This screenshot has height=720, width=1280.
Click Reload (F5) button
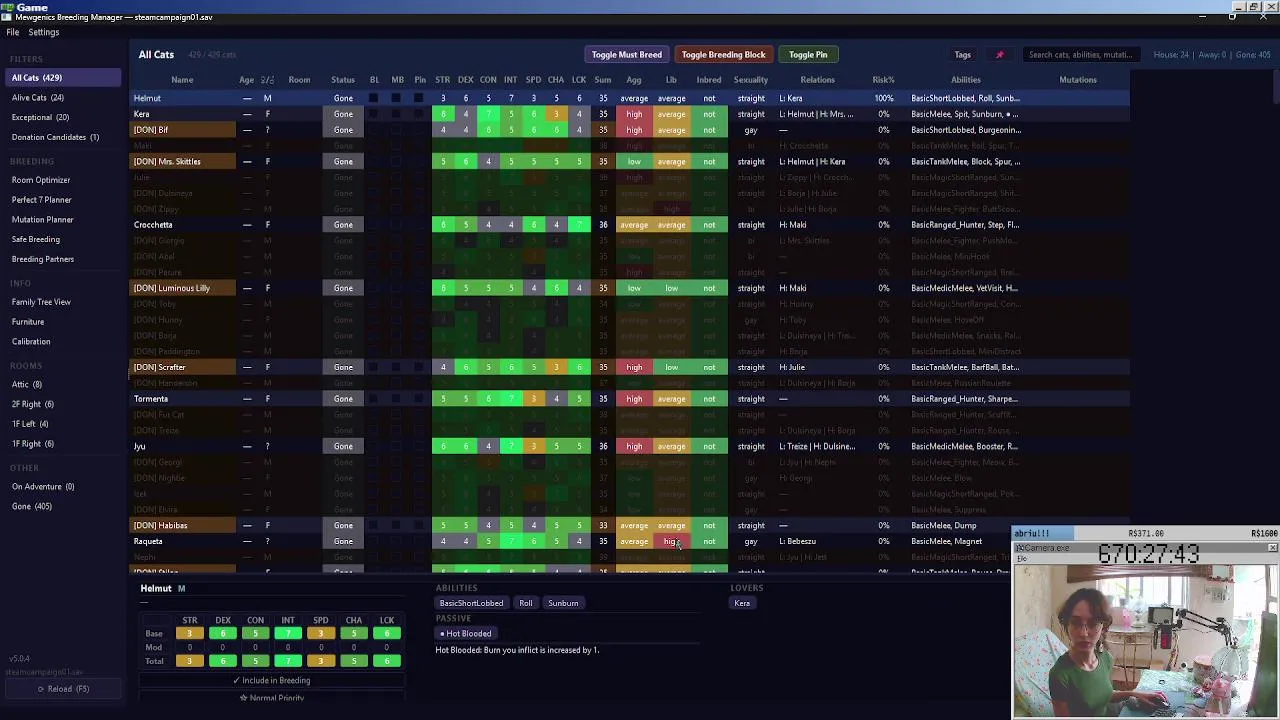[x=63, y=688]
